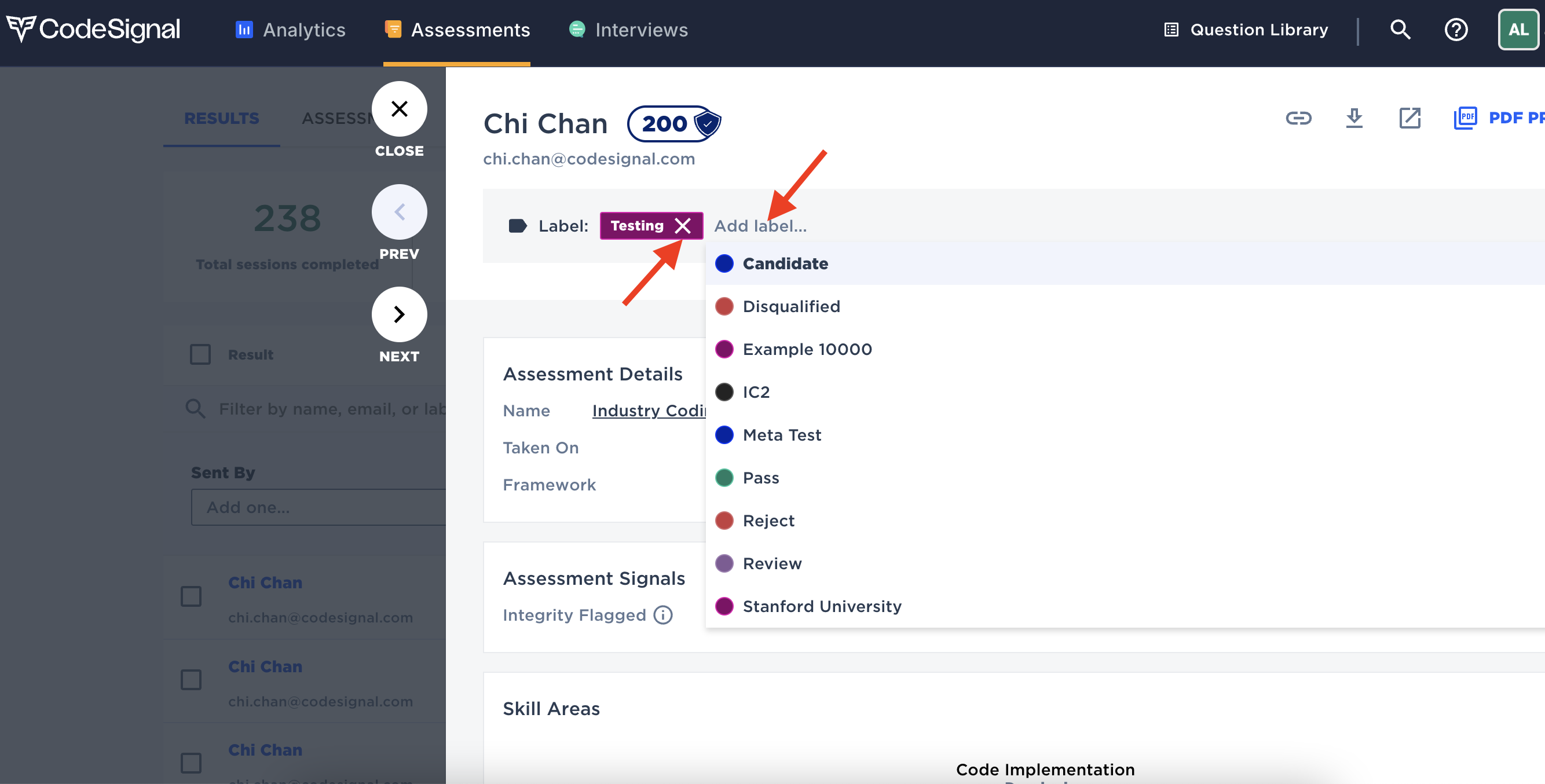Check the third Chi Chan row checkbox
The height and width of the screenshot is (784, 1545).
[x=191, y=763]
